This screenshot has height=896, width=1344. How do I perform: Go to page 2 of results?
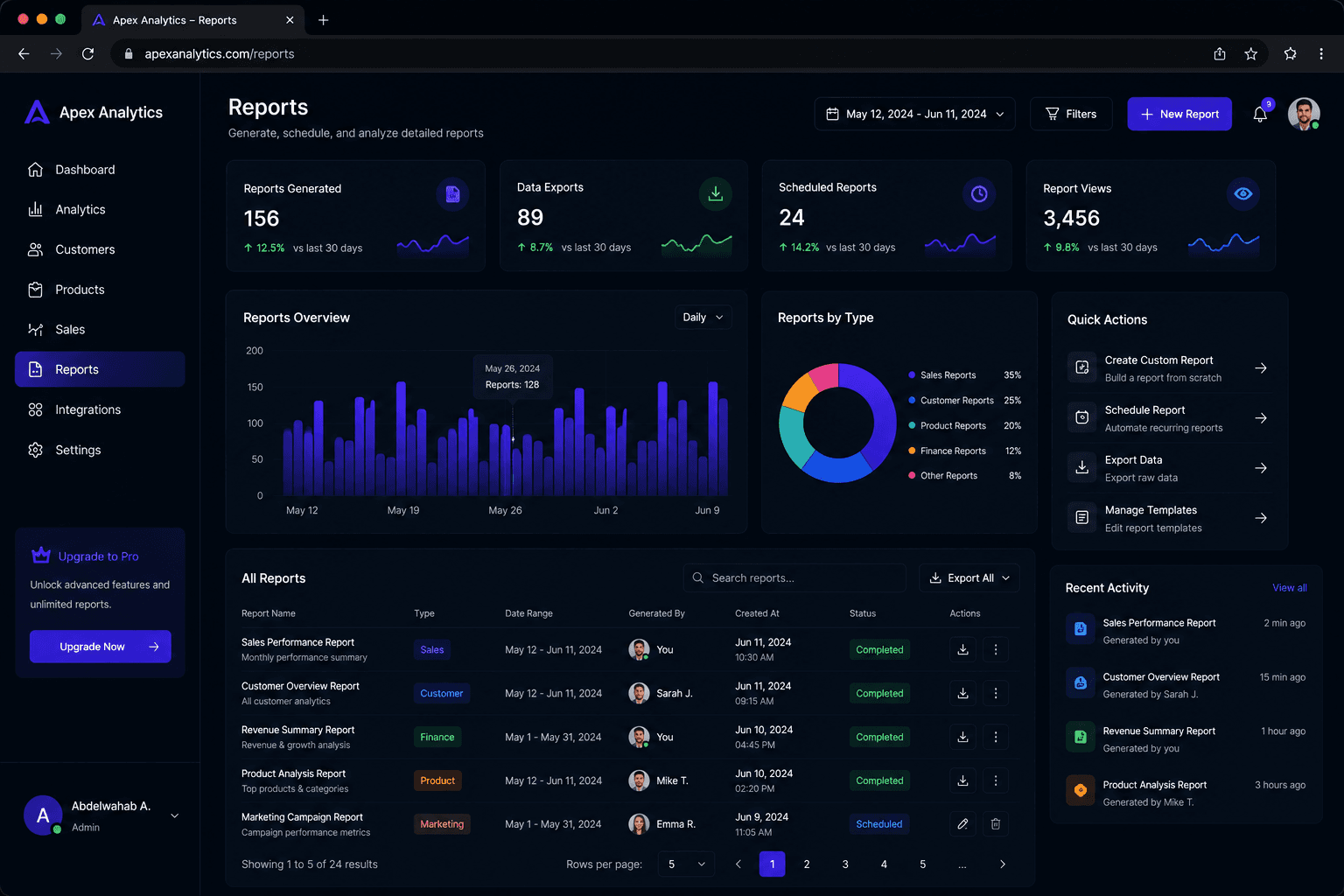pyautogui.click(x=807, y=864)
